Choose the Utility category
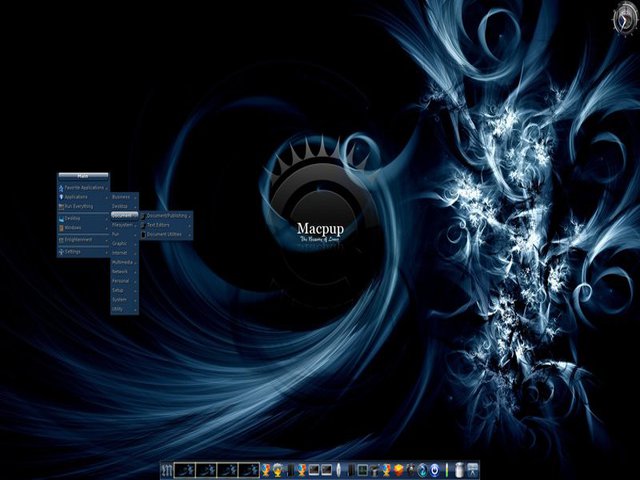Viewport: 640px width, 480px height. pos(124,309)
